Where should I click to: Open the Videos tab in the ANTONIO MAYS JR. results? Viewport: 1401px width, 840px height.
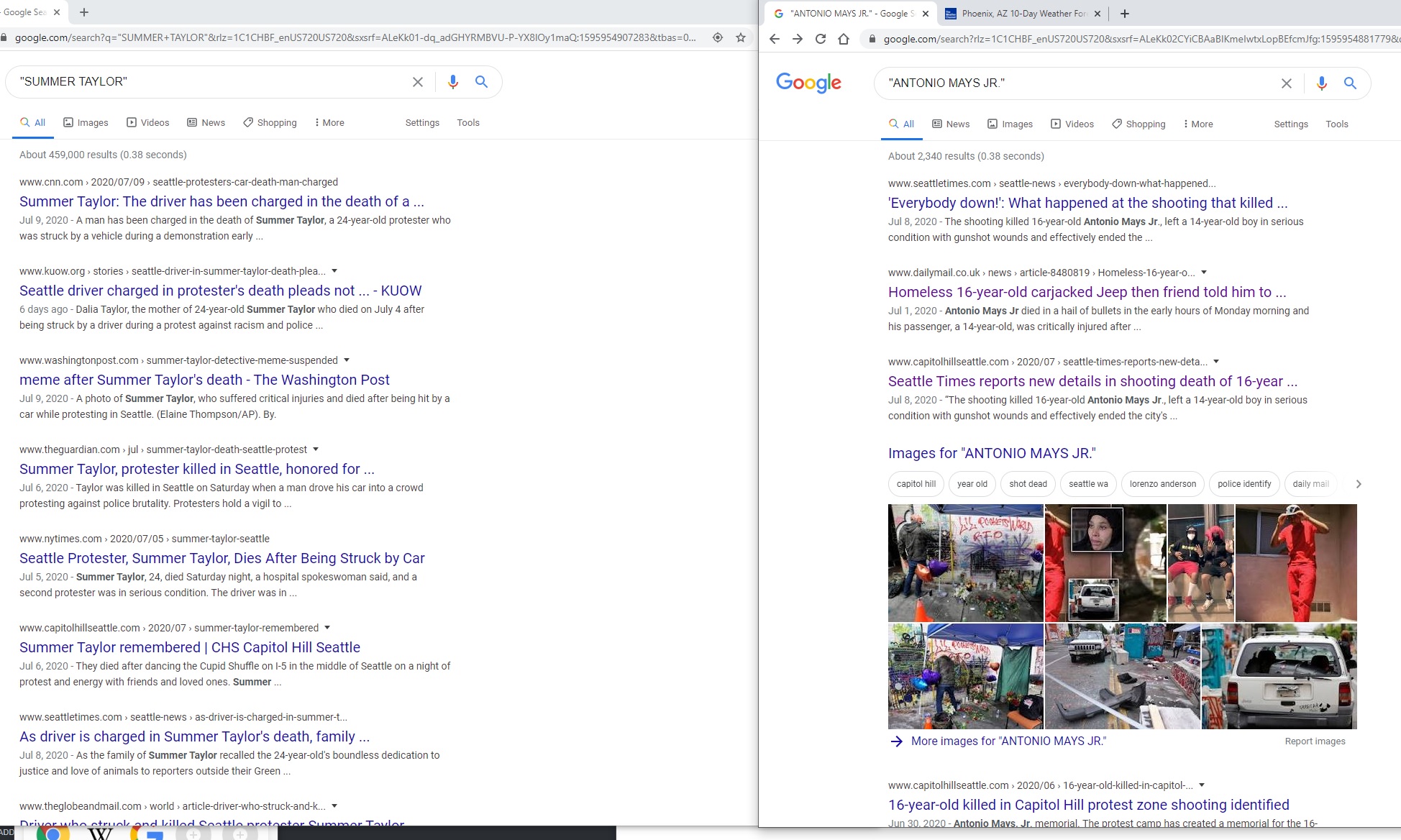click(x=1072, y=124)
